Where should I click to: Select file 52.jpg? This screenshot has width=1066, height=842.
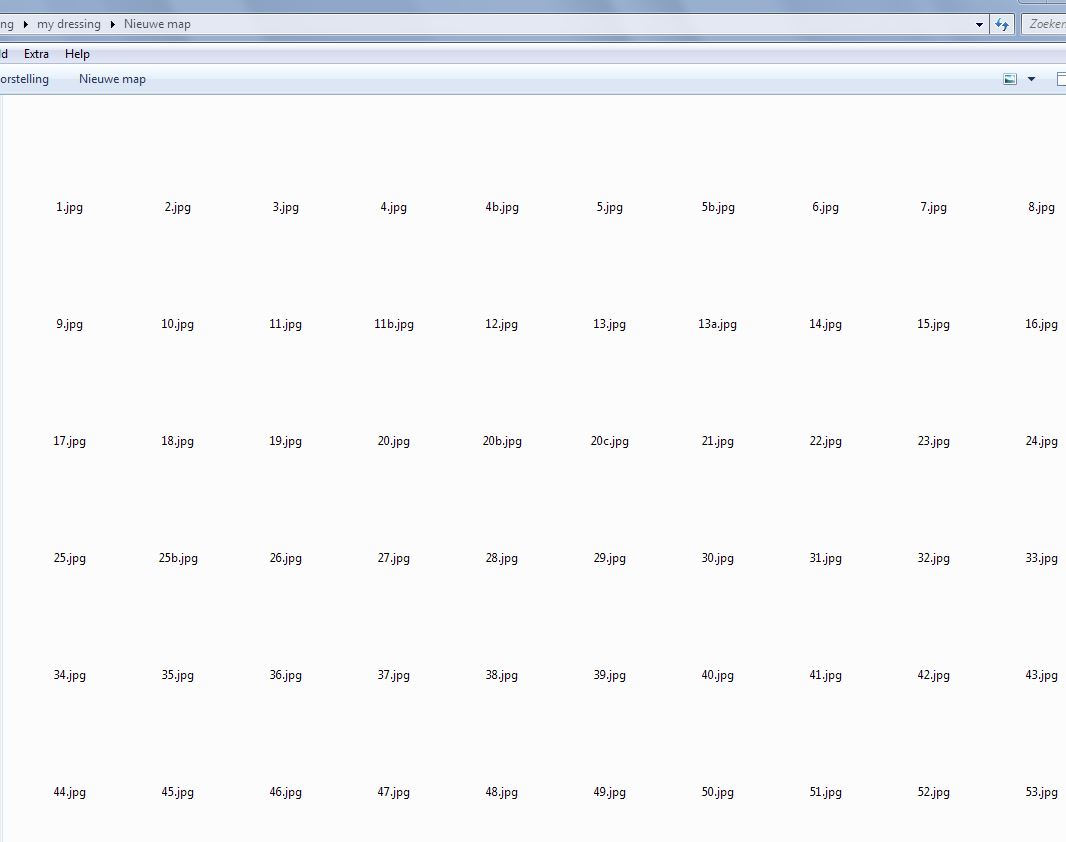coord(933,792)
